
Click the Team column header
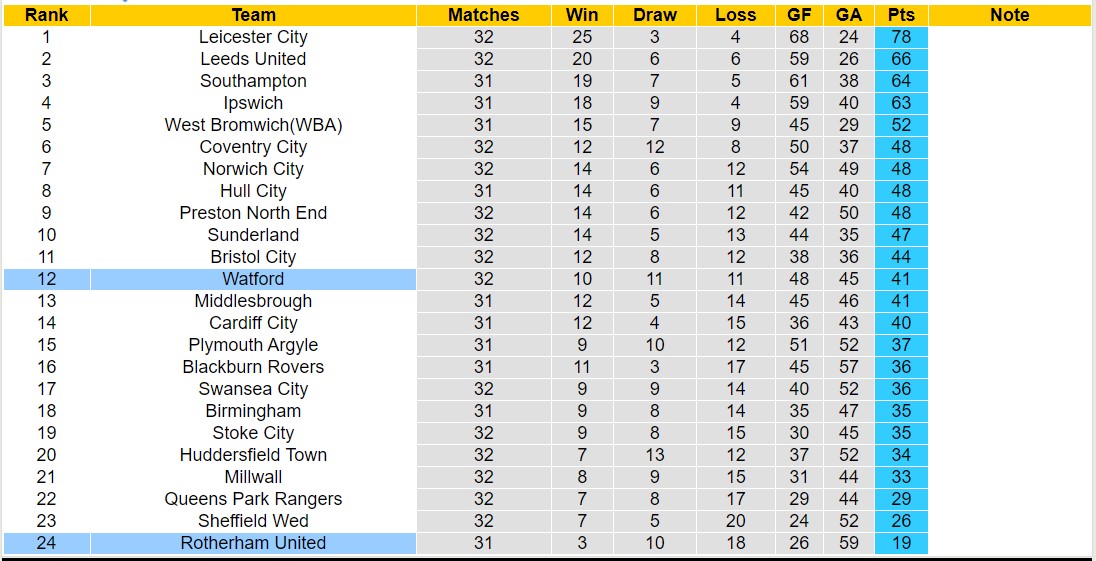(253, 15)
